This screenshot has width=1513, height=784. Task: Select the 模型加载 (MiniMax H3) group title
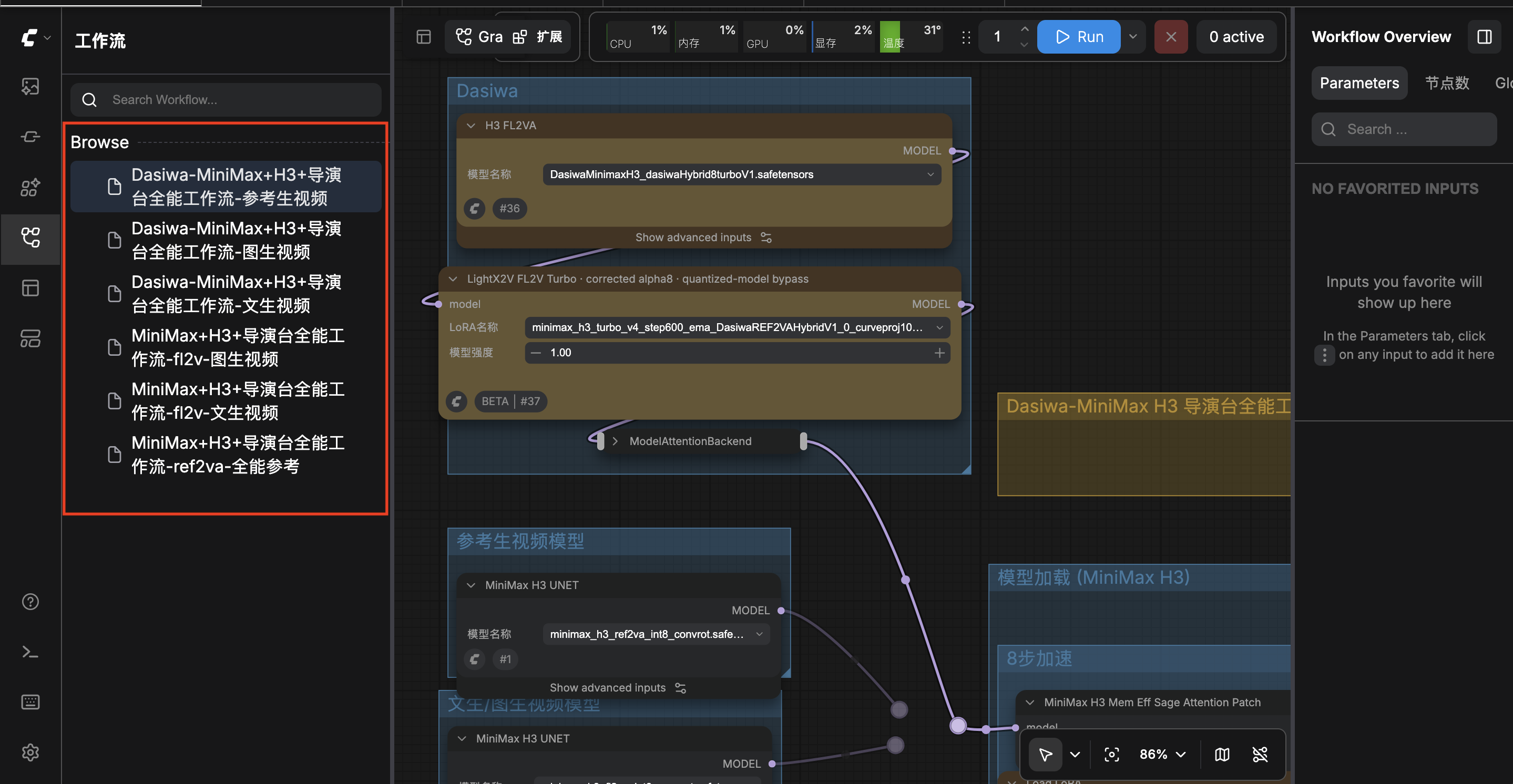click(1093, 578)
